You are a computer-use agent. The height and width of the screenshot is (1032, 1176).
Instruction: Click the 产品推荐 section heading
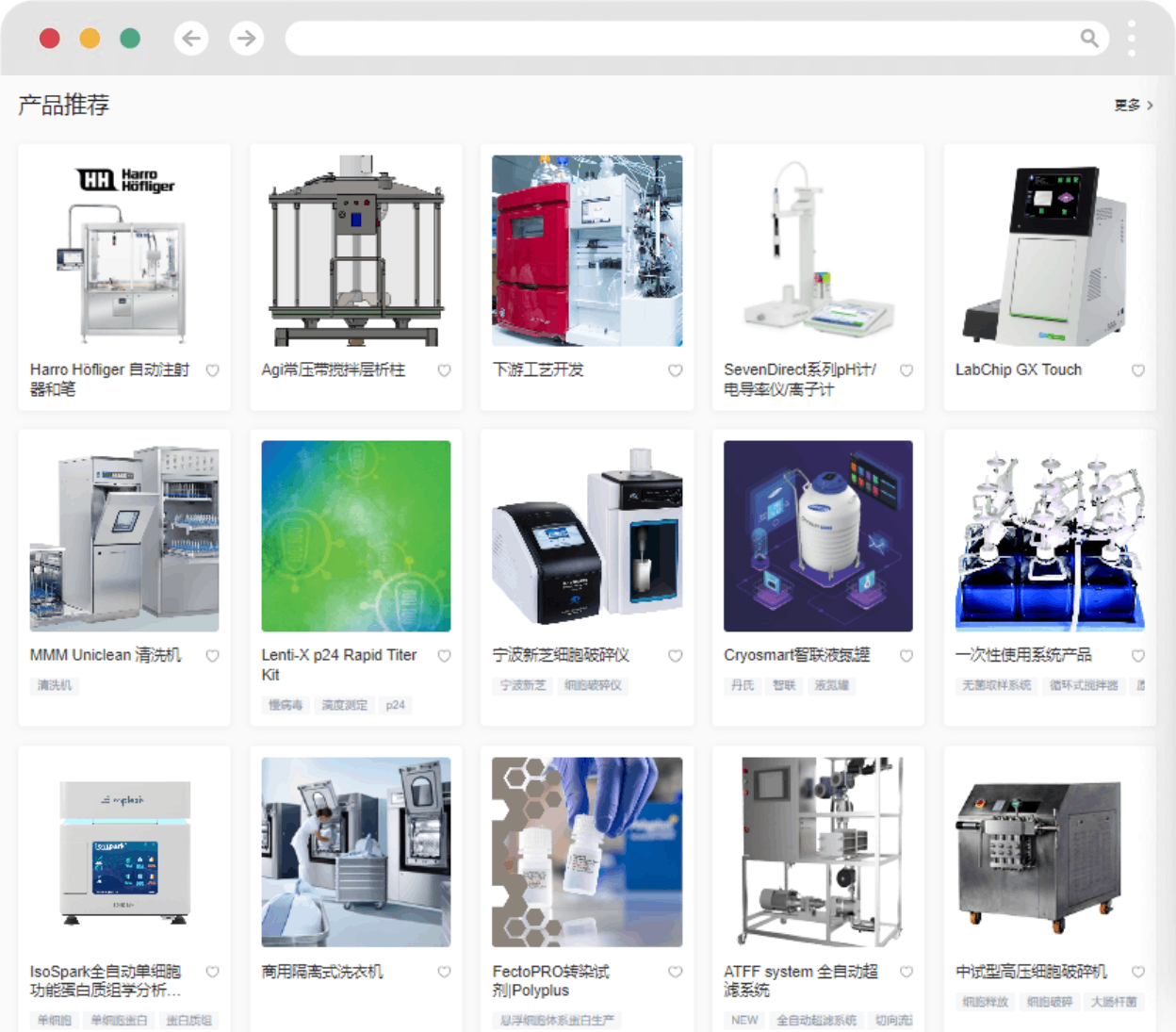point(64,105)
